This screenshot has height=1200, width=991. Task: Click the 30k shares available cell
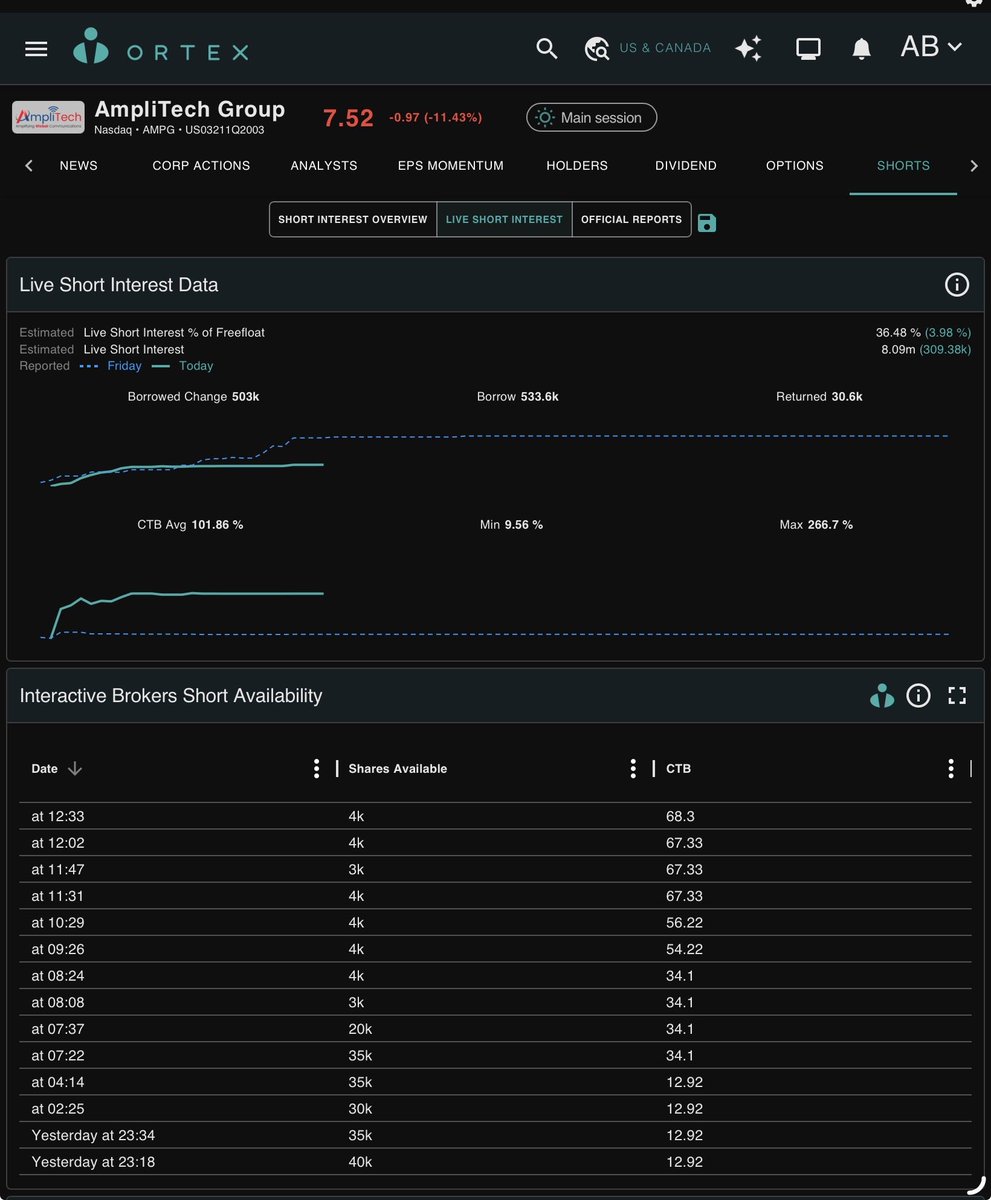pyautogui.click(x=360, y=1109)
